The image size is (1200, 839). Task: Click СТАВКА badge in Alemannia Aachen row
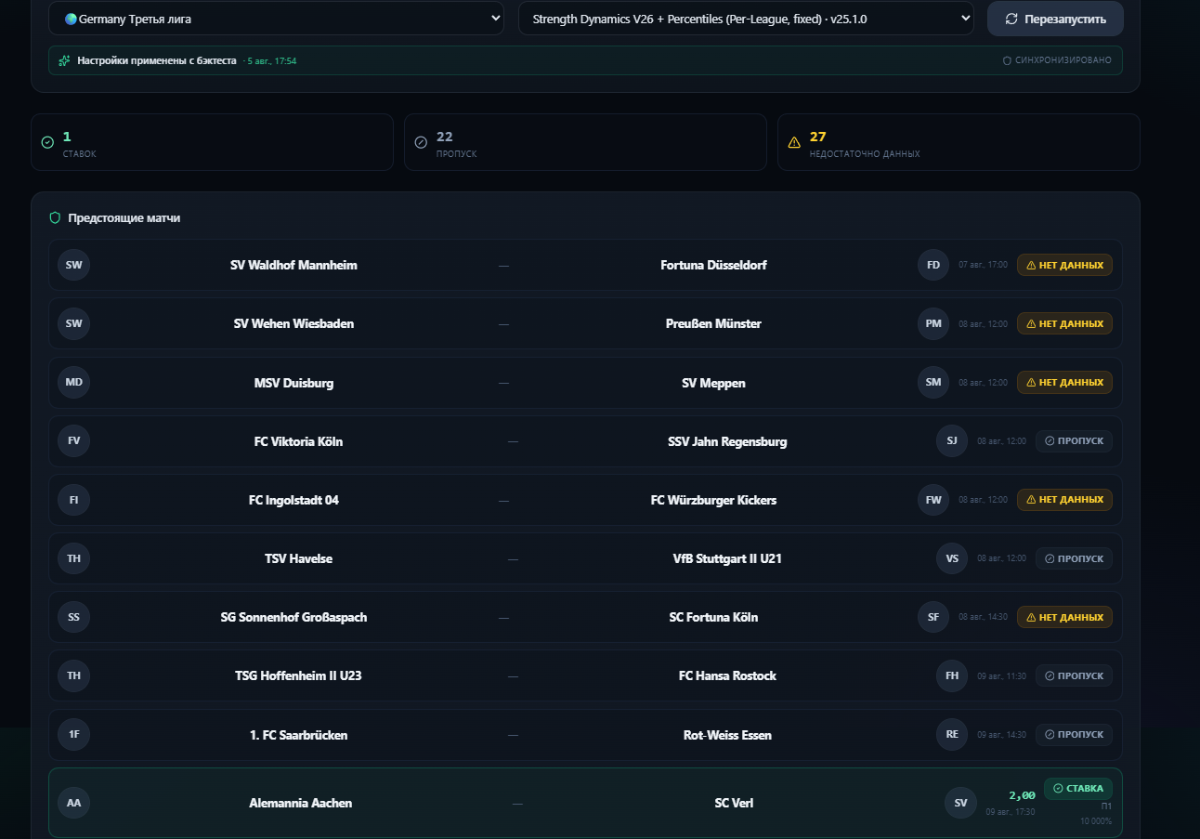(1078, 788)
